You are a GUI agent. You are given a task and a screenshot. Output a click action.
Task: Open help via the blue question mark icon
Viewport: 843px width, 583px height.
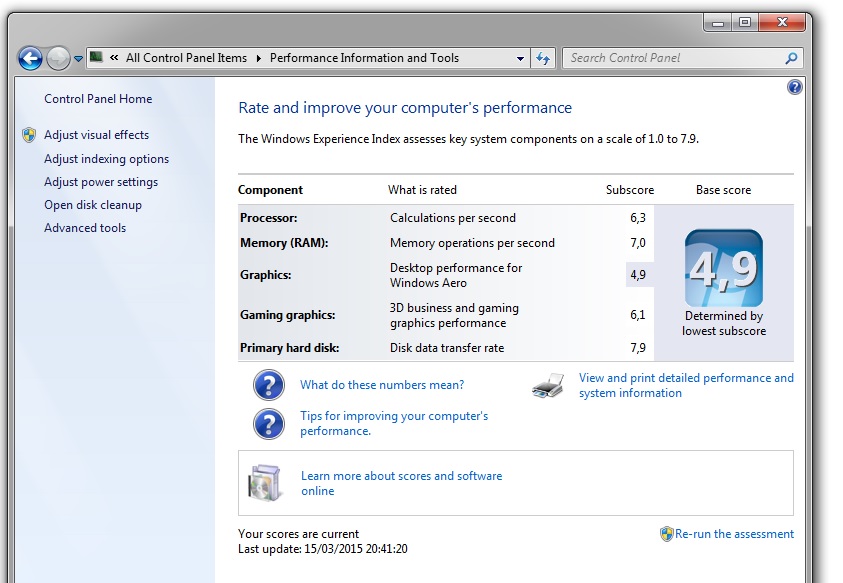click(x=795, y=88)
